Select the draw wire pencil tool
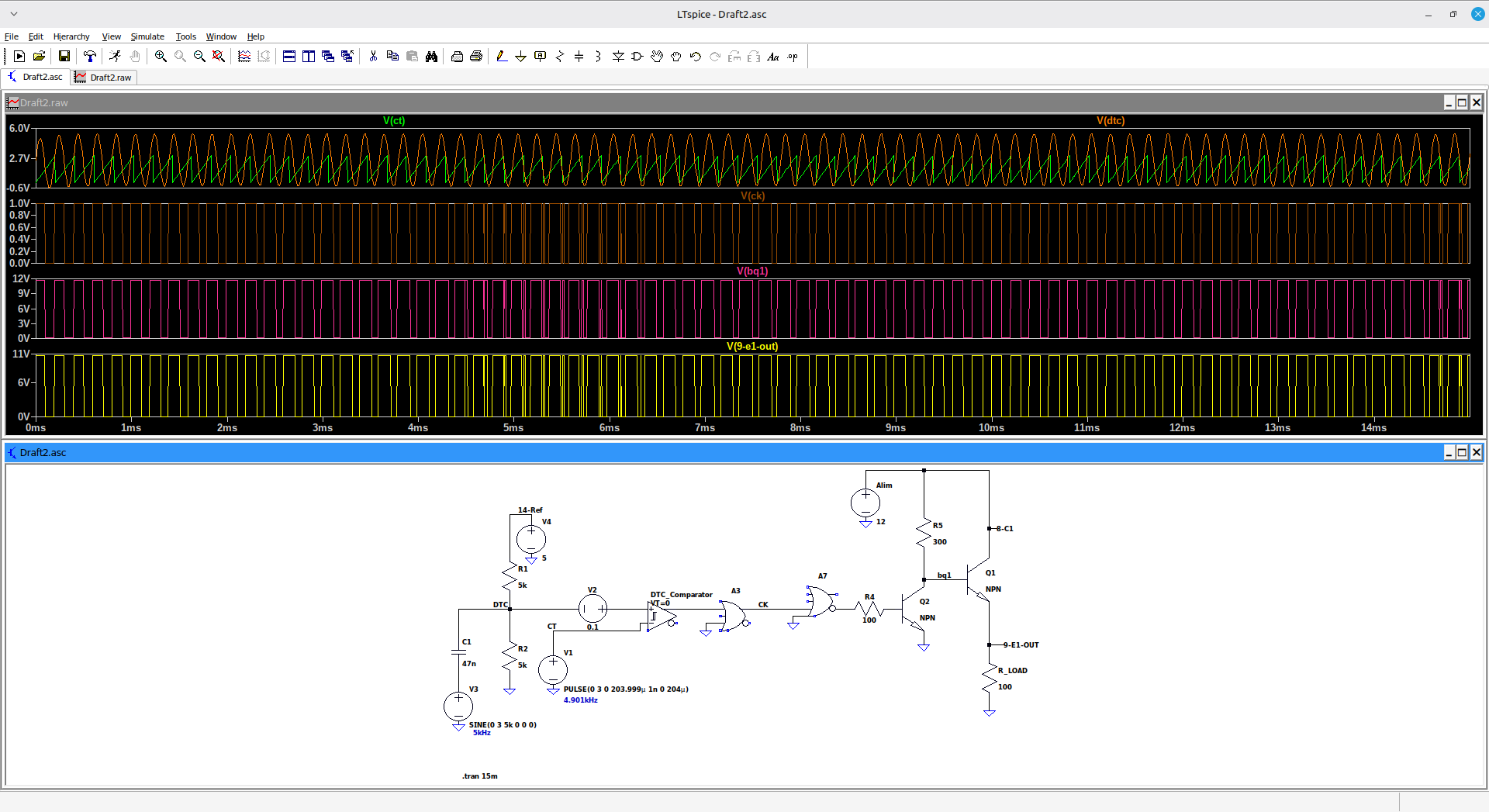Screen dimensions: 1489x812 (x=502, y=57)
